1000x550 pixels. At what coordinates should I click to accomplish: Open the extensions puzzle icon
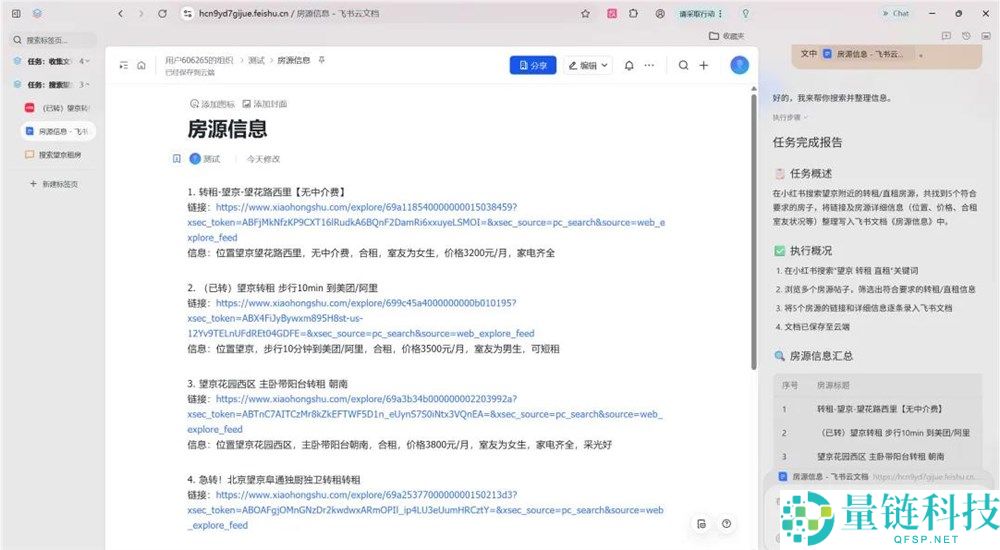pyautogui.click(x=633, y=13)
